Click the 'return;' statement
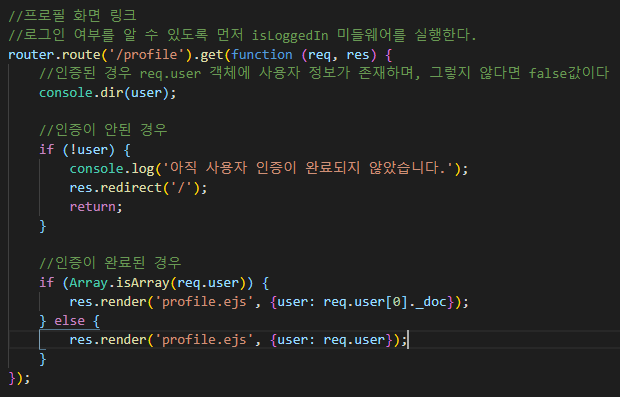Screen dimensions: 620x397 [x=96, y=207]
